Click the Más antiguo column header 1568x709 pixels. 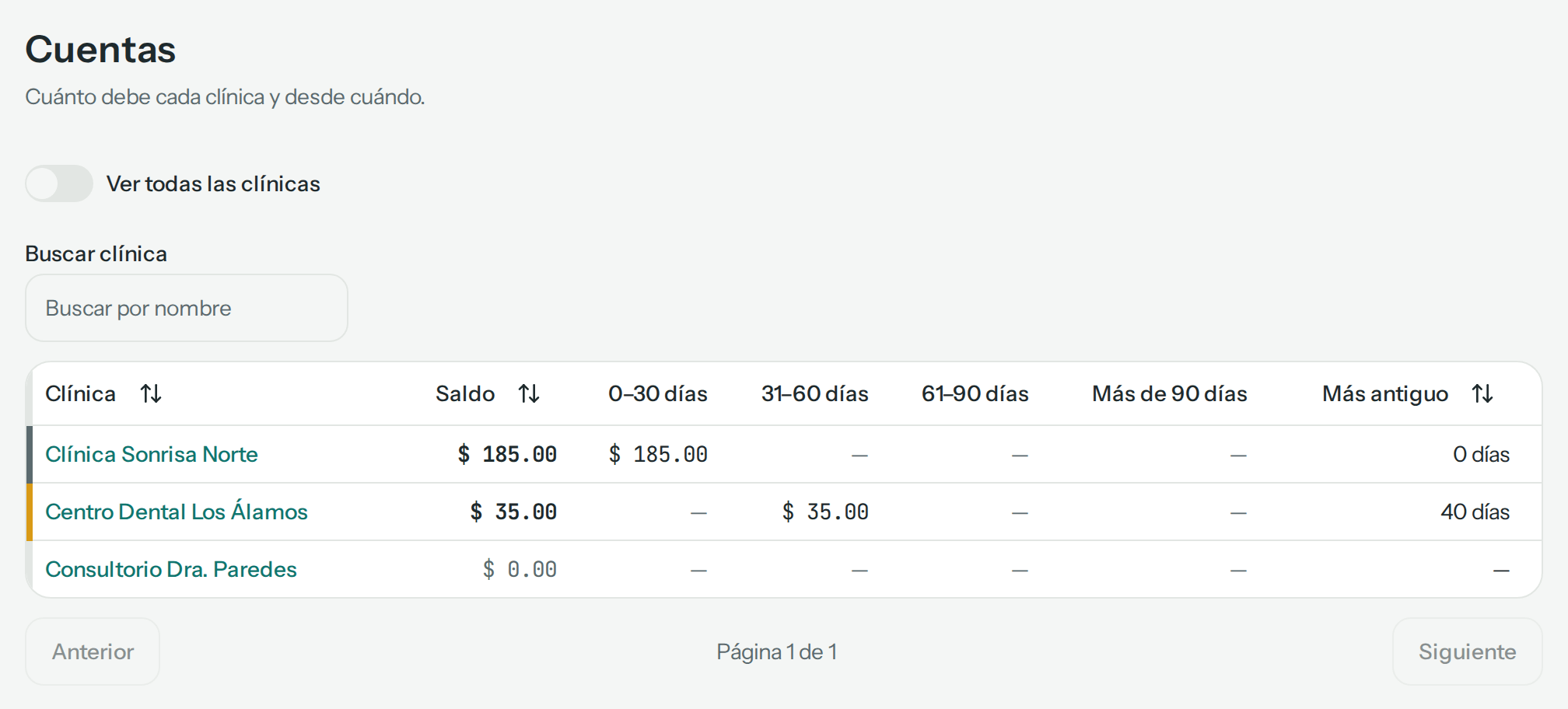(1385, 393)
